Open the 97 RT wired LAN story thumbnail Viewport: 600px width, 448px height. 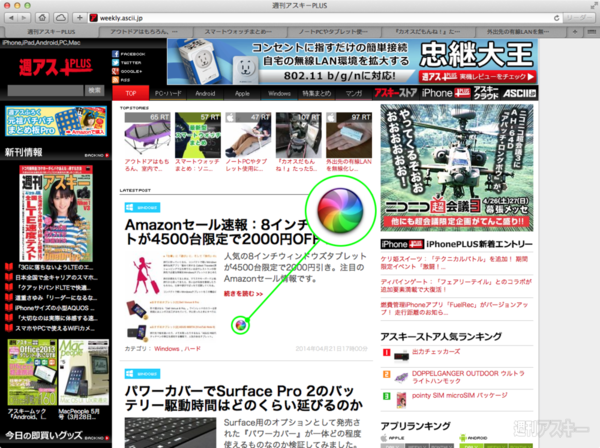tap(349, 135)
